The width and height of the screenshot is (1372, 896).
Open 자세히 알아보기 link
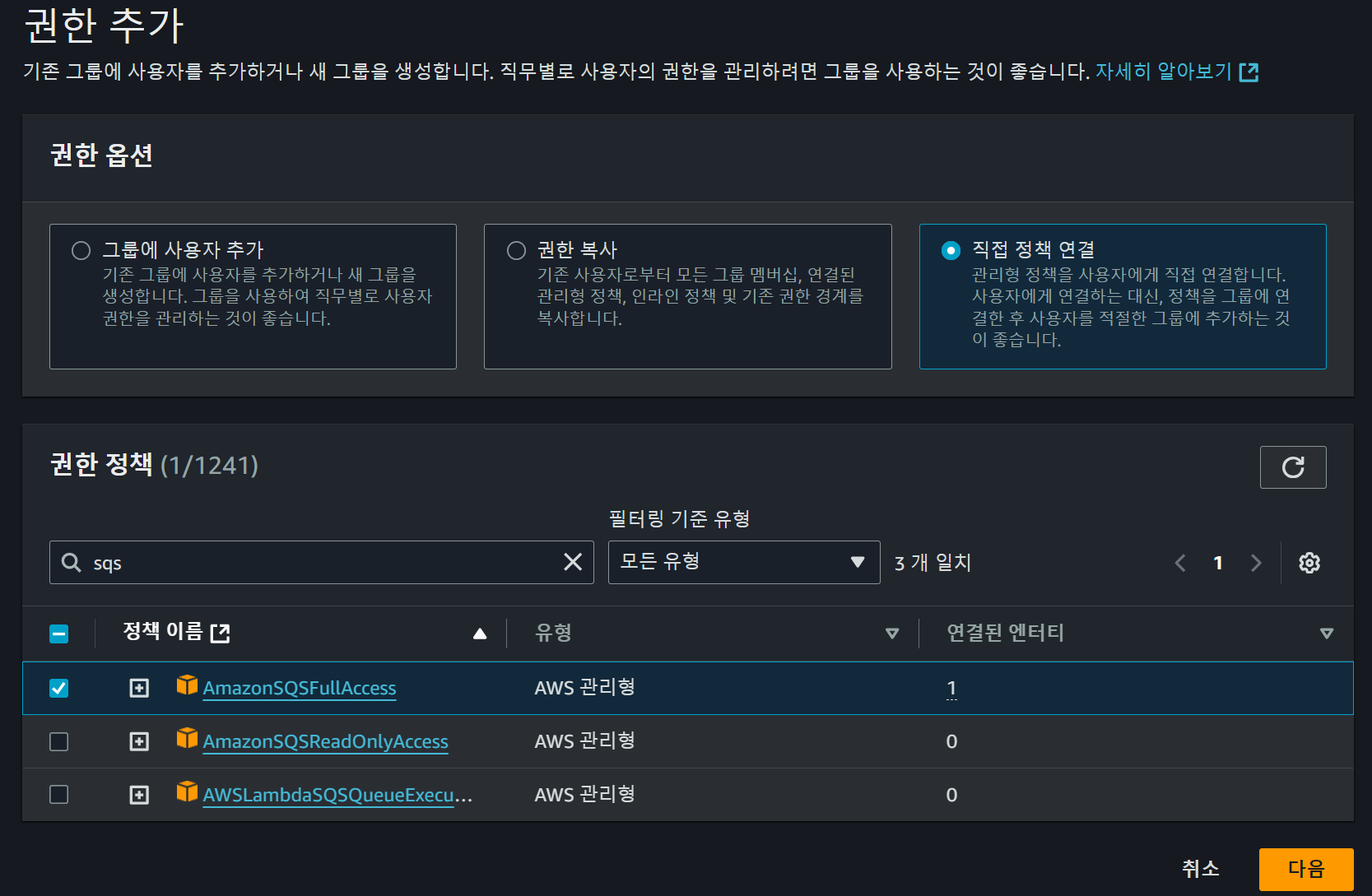click(1163, 72)
